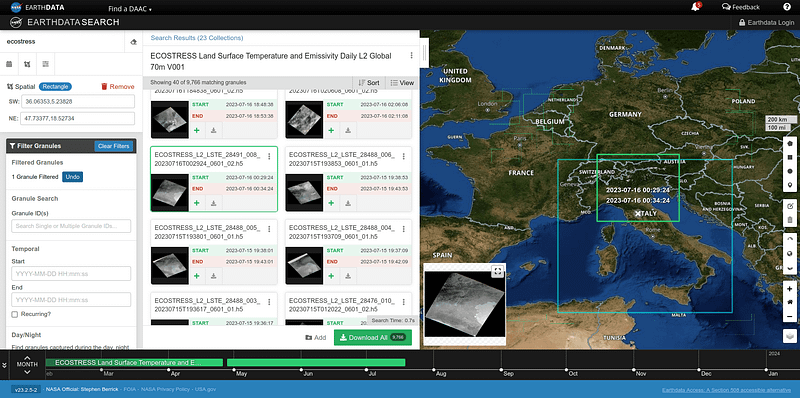800x398 pixels.
Task: Click Download All granules button
Action: coord(372,337)
